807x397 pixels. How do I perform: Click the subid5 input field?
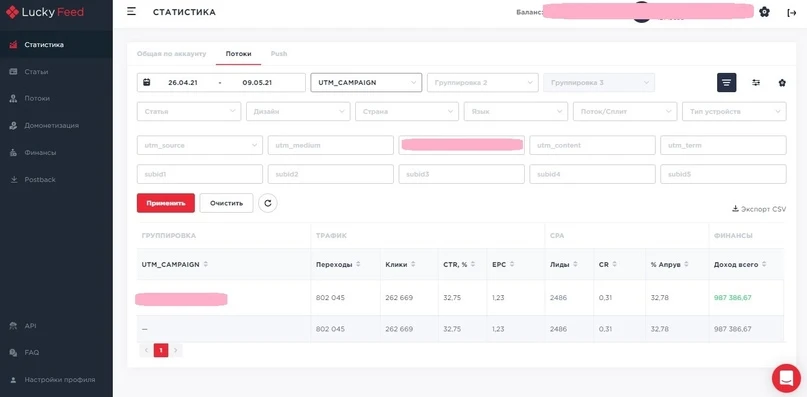[723, 174]
